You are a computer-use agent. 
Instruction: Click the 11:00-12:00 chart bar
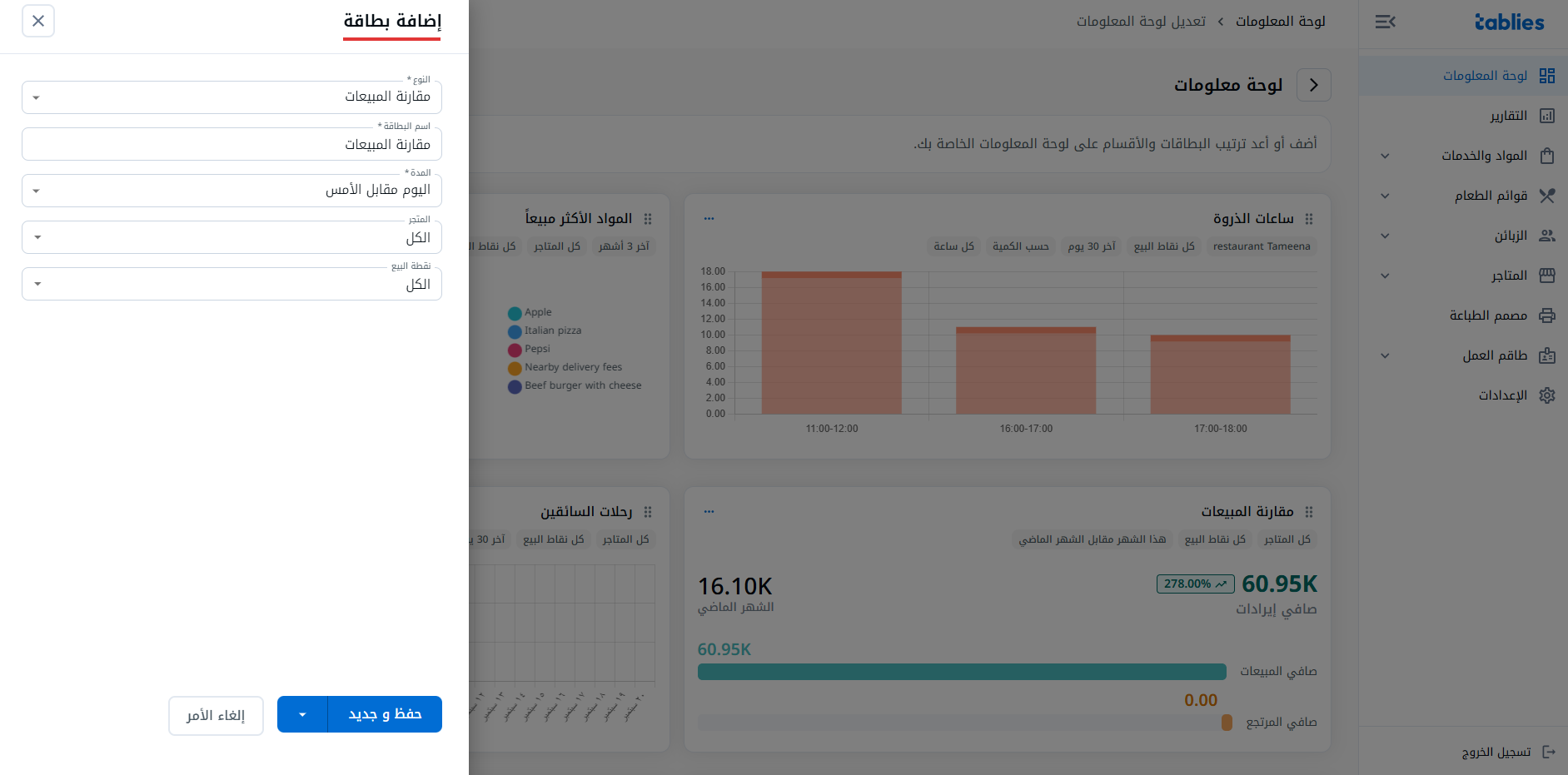click(831, 343)
